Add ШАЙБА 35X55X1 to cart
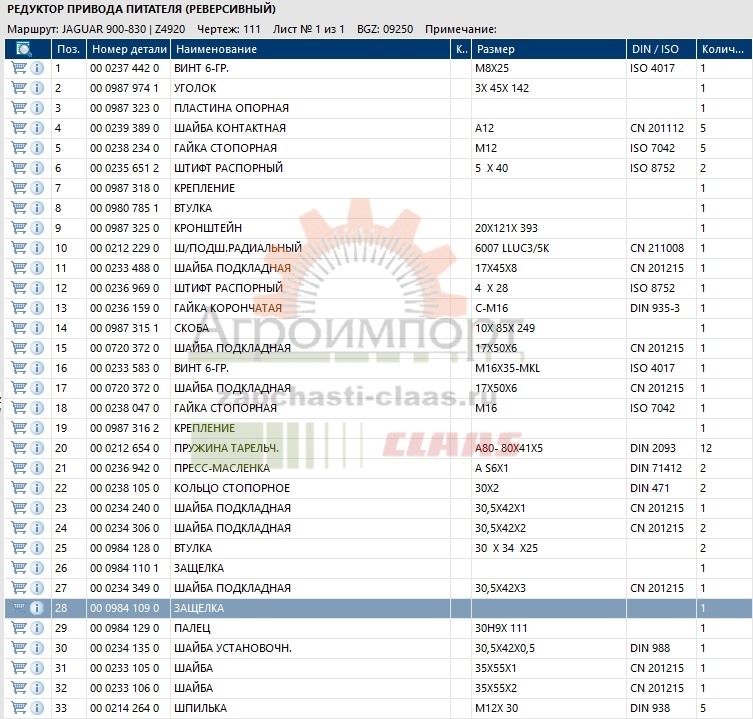 click(x=19, y=668)
